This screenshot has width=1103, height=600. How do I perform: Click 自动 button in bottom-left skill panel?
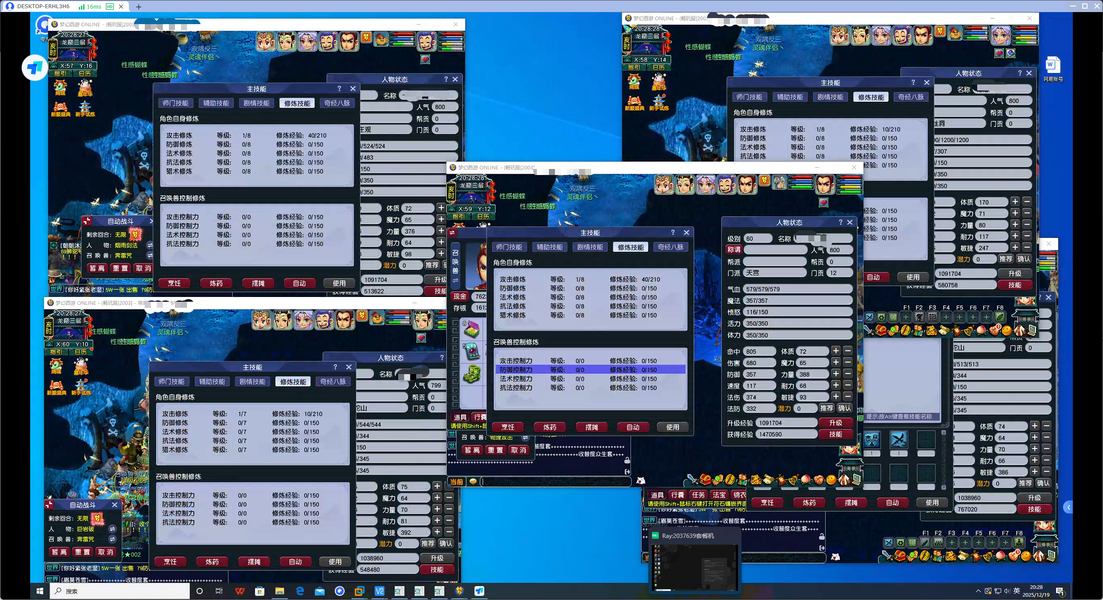[295, 561]
